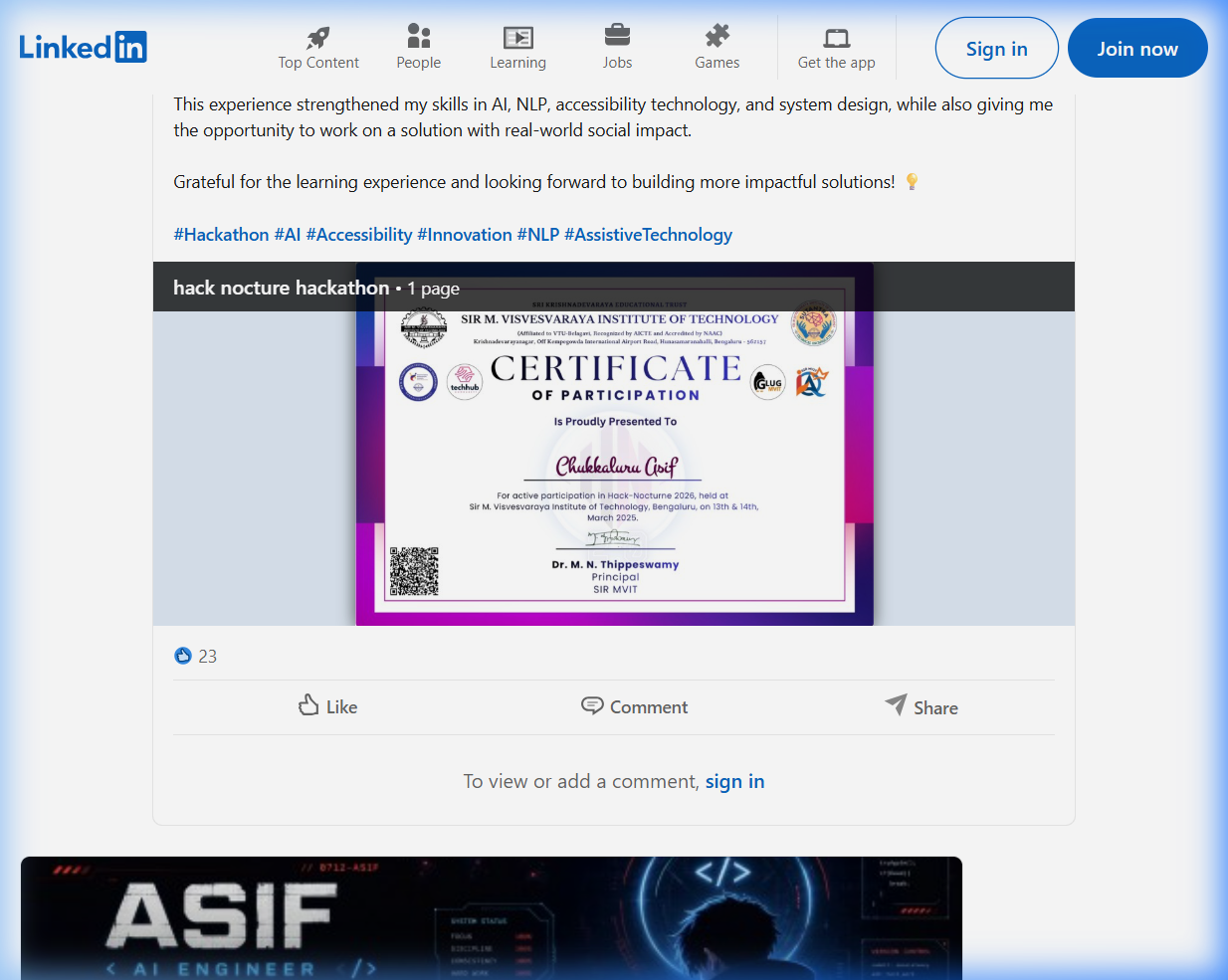This screenshot has height=980, width=1228.
Task: Click the sign in link to comment
Action: [734, 781]
